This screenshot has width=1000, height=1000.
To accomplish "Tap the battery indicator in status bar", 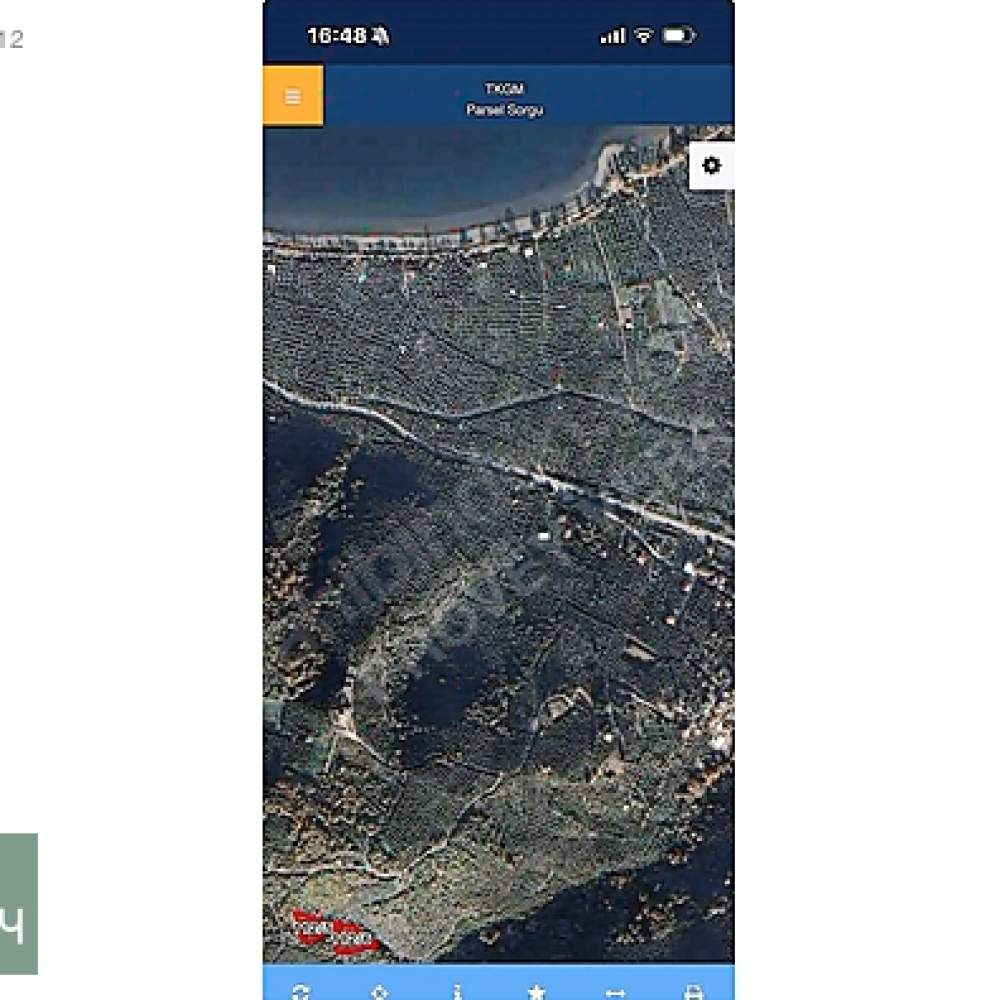I will tap(679, 35).
